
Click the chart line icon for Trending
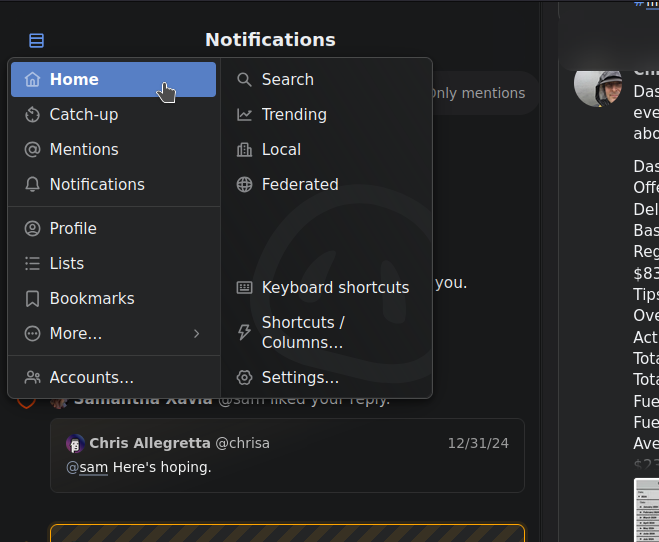click(x=244, y=114)
